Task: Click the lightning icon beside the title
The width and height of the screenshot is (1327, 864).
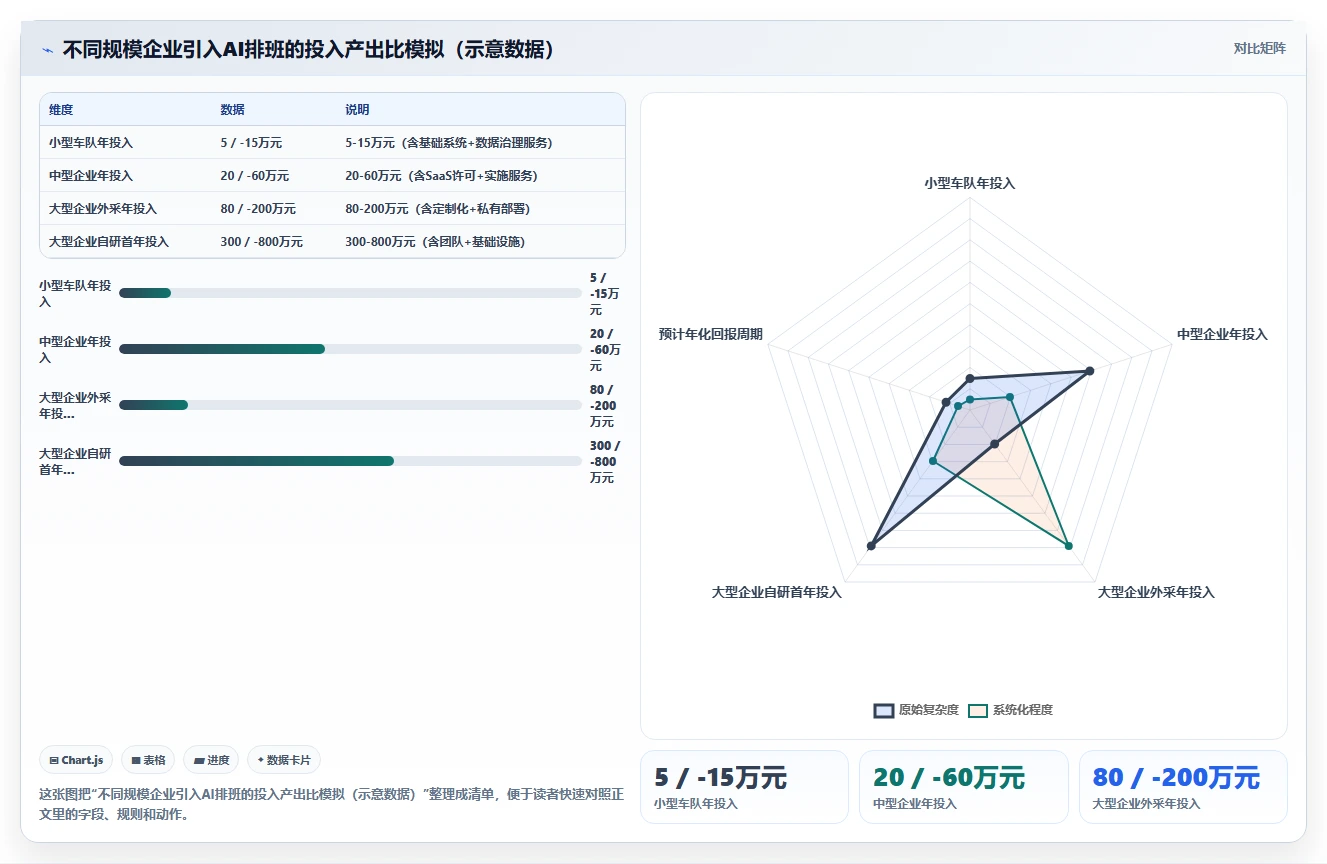Action: [47, 50]
